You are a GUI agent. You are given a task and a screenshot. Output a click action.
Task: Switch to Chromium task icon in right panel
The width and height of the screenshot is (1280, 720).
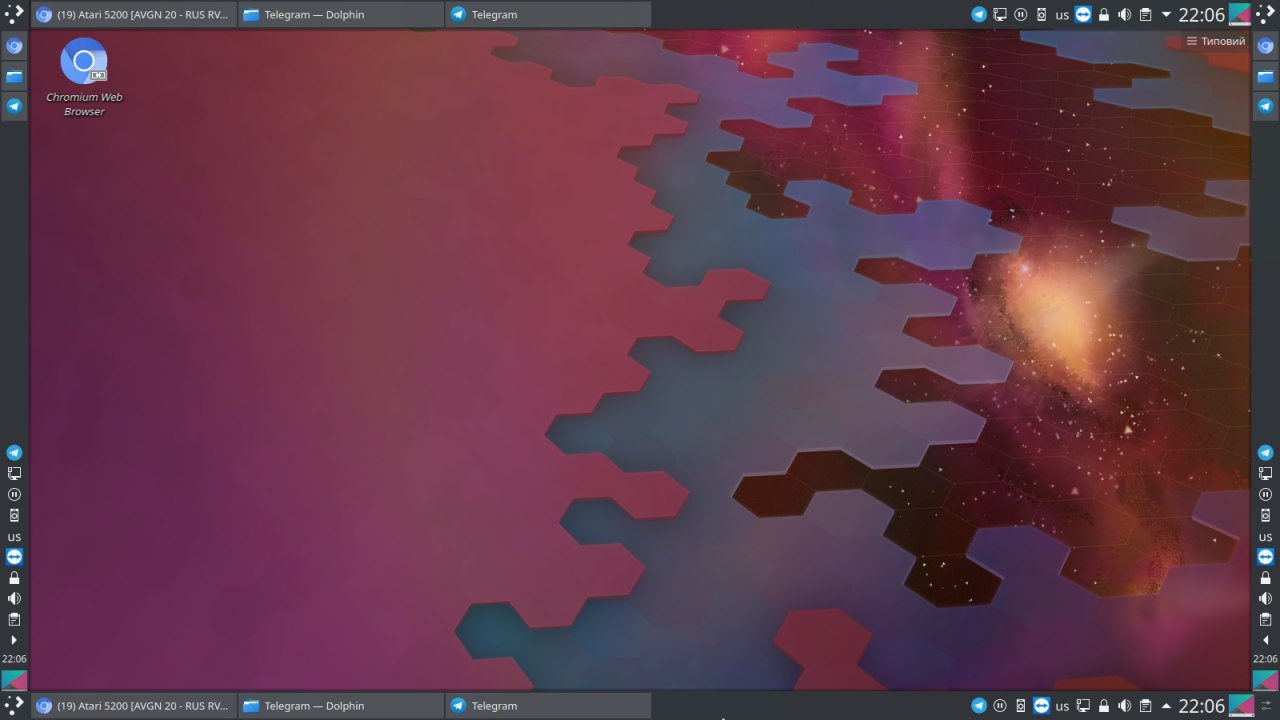coord(1265,46)
